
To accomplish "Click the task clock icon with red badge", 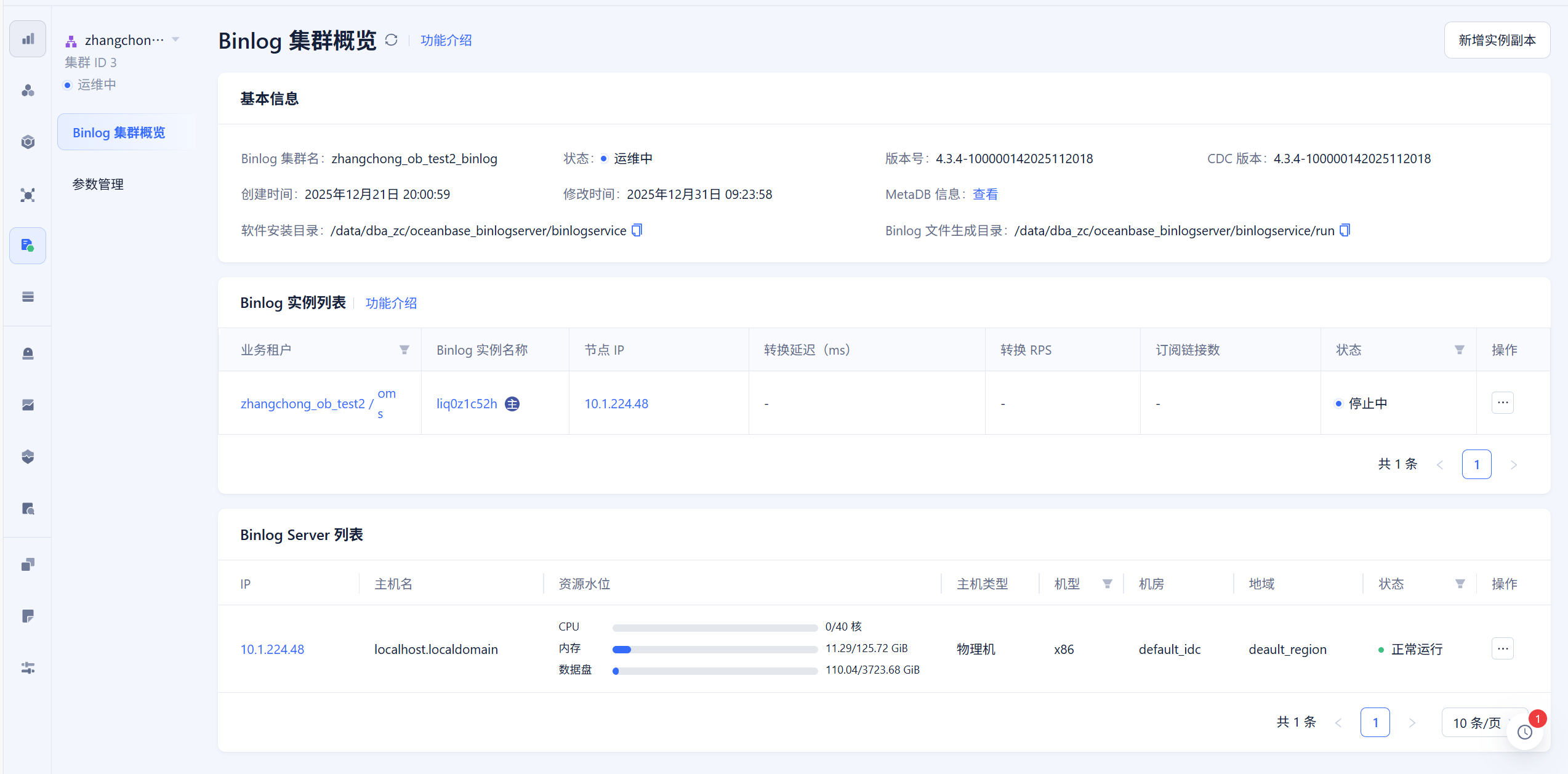I will tap(1525, 732).
